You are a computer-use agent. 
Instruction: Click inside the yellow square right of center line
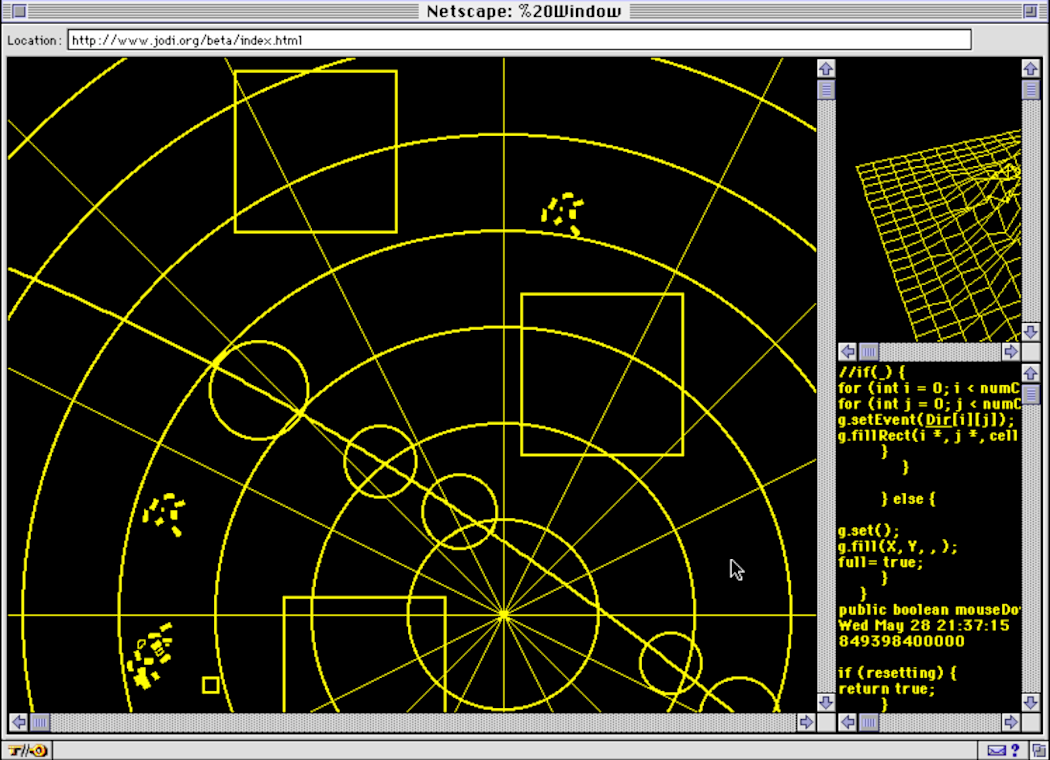click(602, 374)
